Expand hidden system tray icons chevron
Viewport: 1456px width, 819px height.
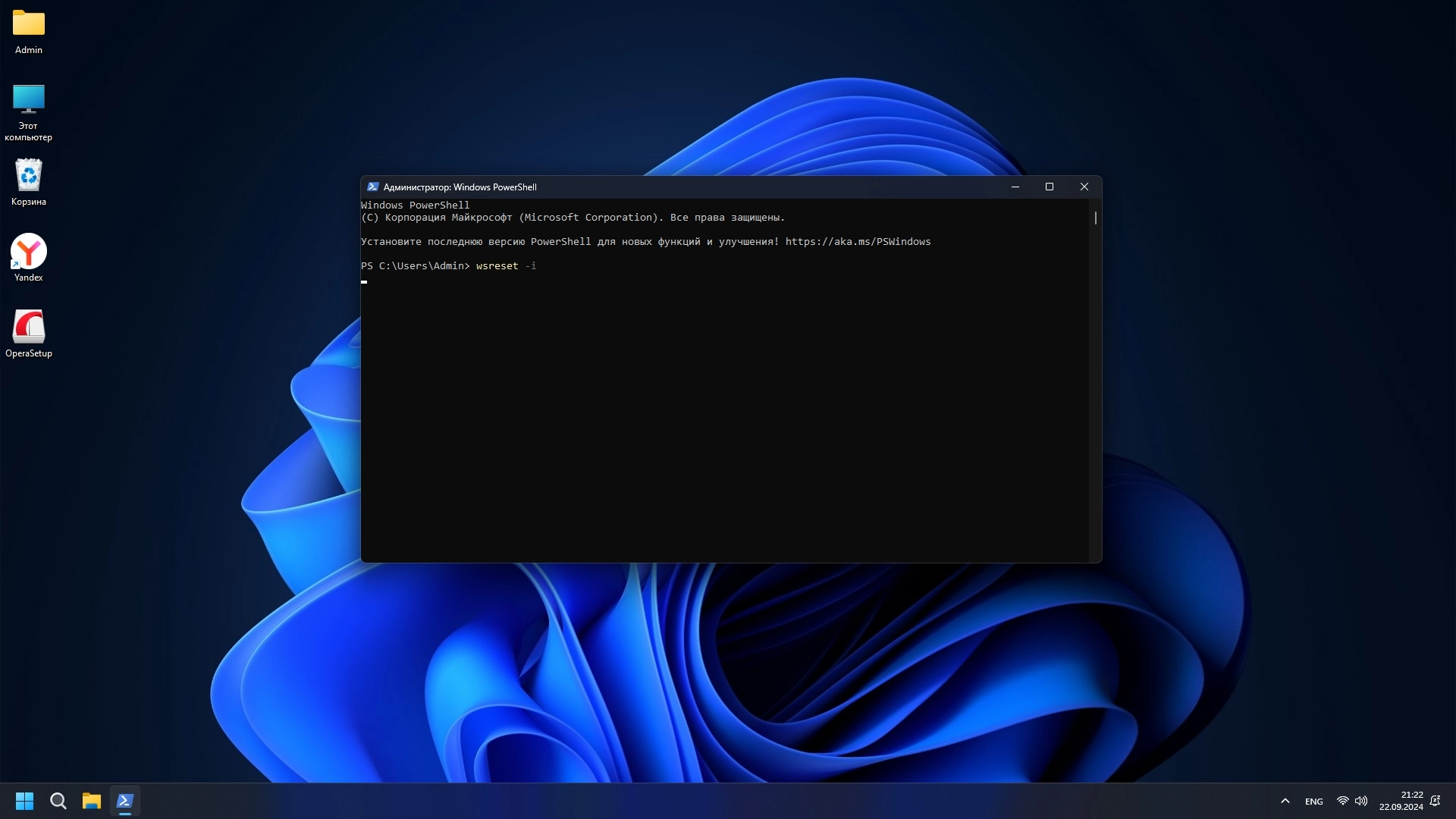click(x=1285, y=801)
